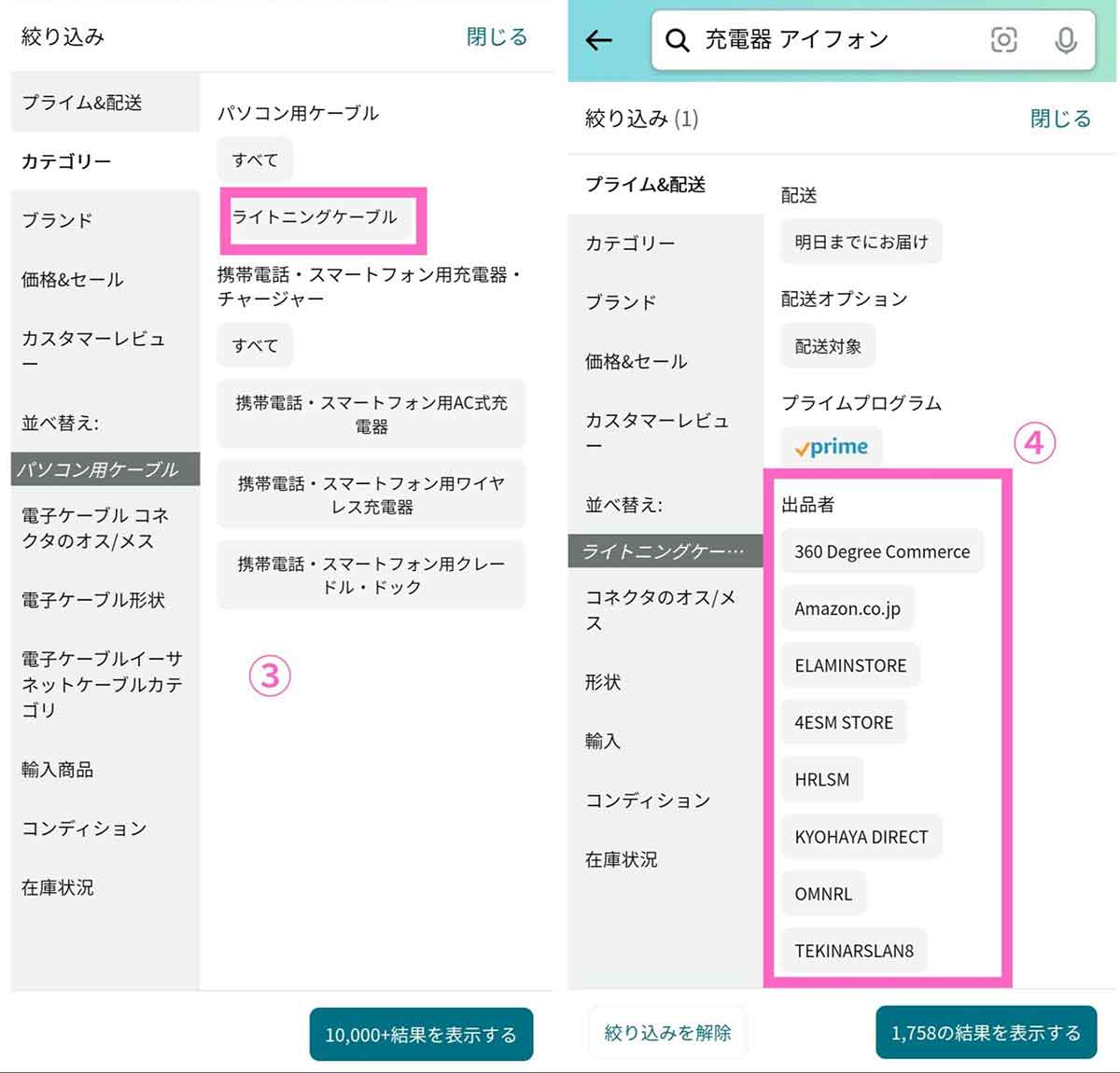Select seller TEKINARSLAN8
1120x1073 pixels.
[854, 951]
